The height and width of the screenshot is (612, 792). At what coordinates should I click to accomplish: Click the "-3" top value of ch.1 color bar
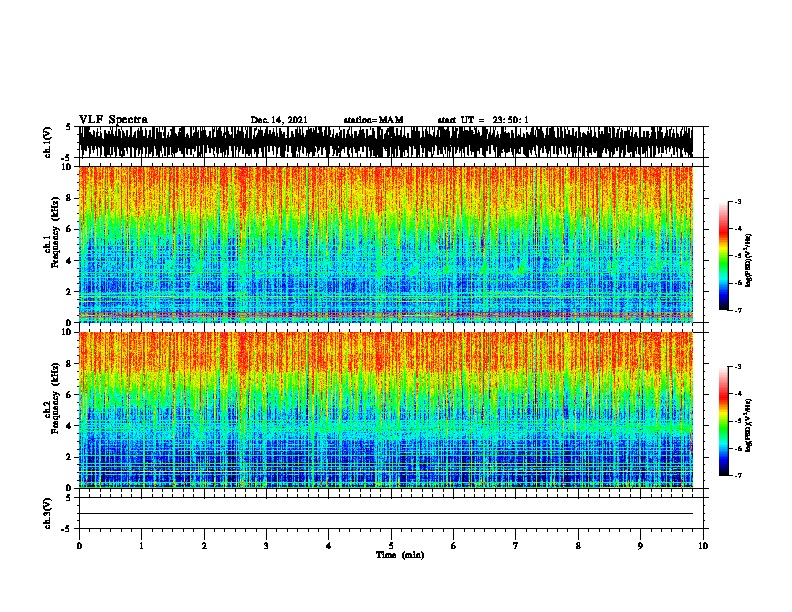point(737,202)
